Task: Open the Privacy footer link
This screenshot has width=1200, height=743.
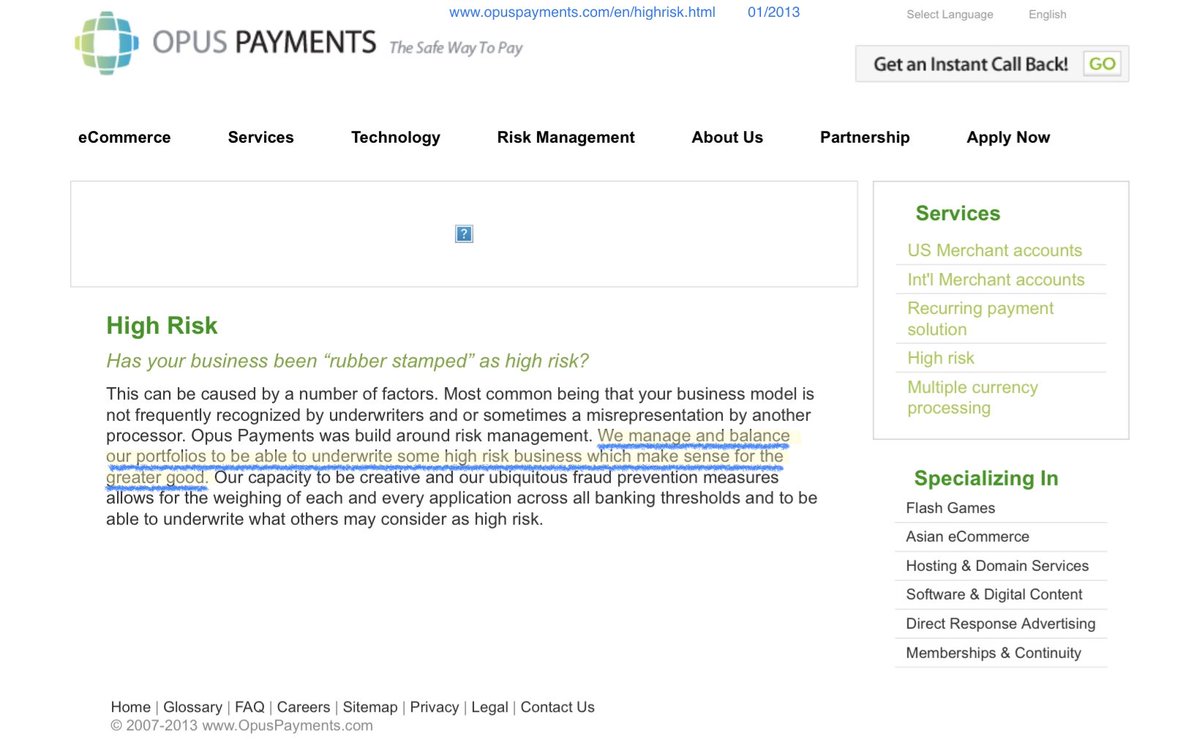Action: click(x=434, y=707)
